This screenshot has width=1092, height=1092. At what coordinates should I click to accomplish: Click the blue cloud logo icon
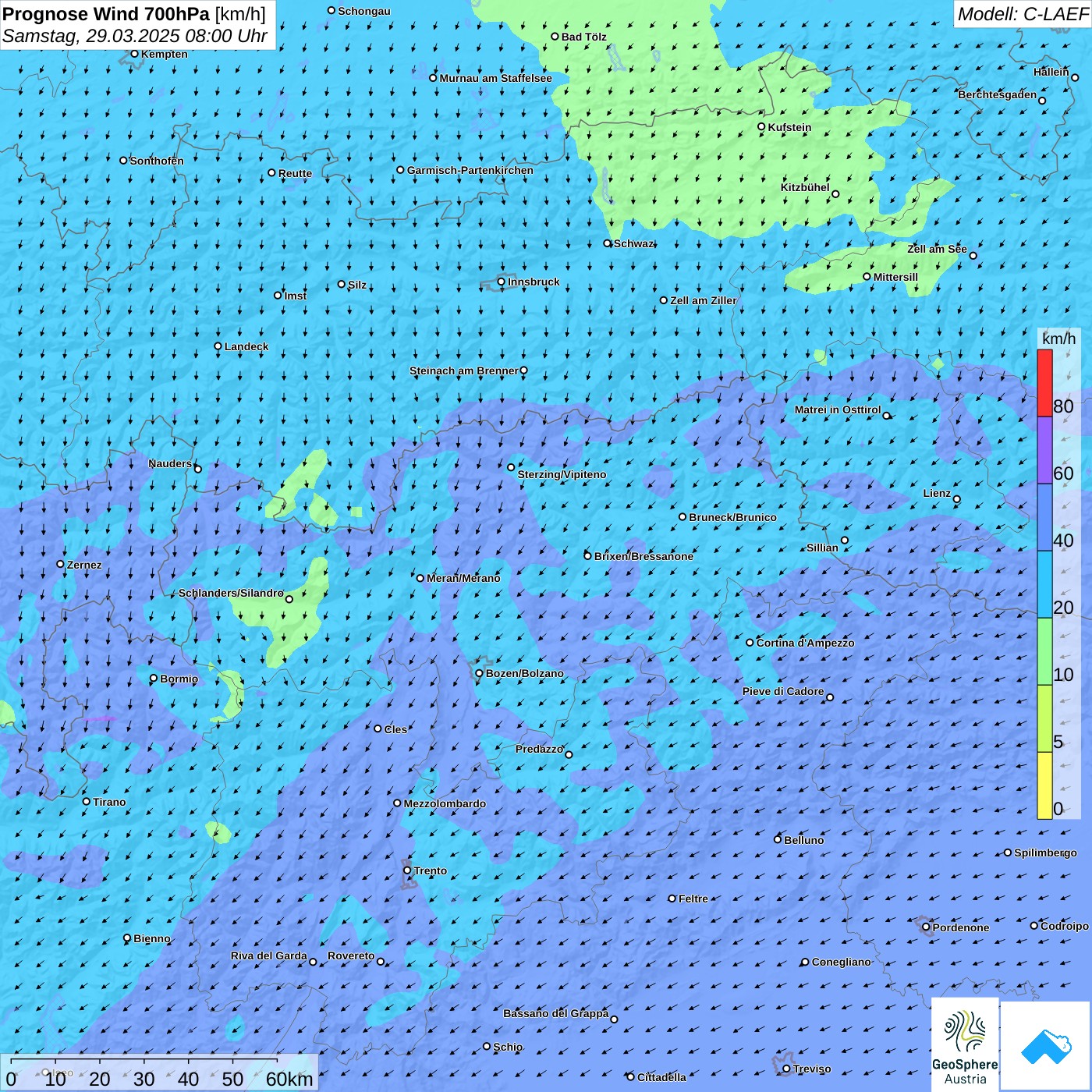click(1046, 1046)
